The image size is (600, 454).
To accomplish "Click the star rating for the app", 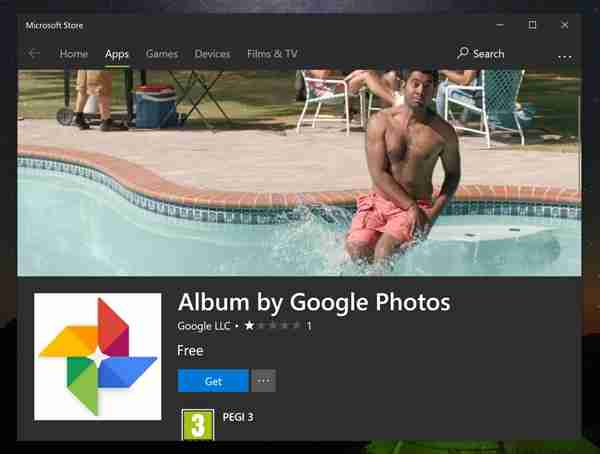I will coord(272,326).
